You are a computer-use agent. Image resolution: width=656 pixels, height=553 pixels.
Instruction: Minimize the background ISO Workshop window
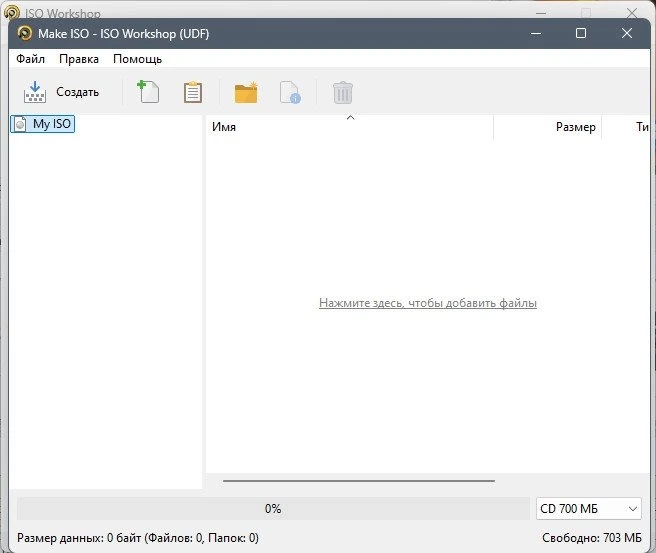click(x=541, y=13)
